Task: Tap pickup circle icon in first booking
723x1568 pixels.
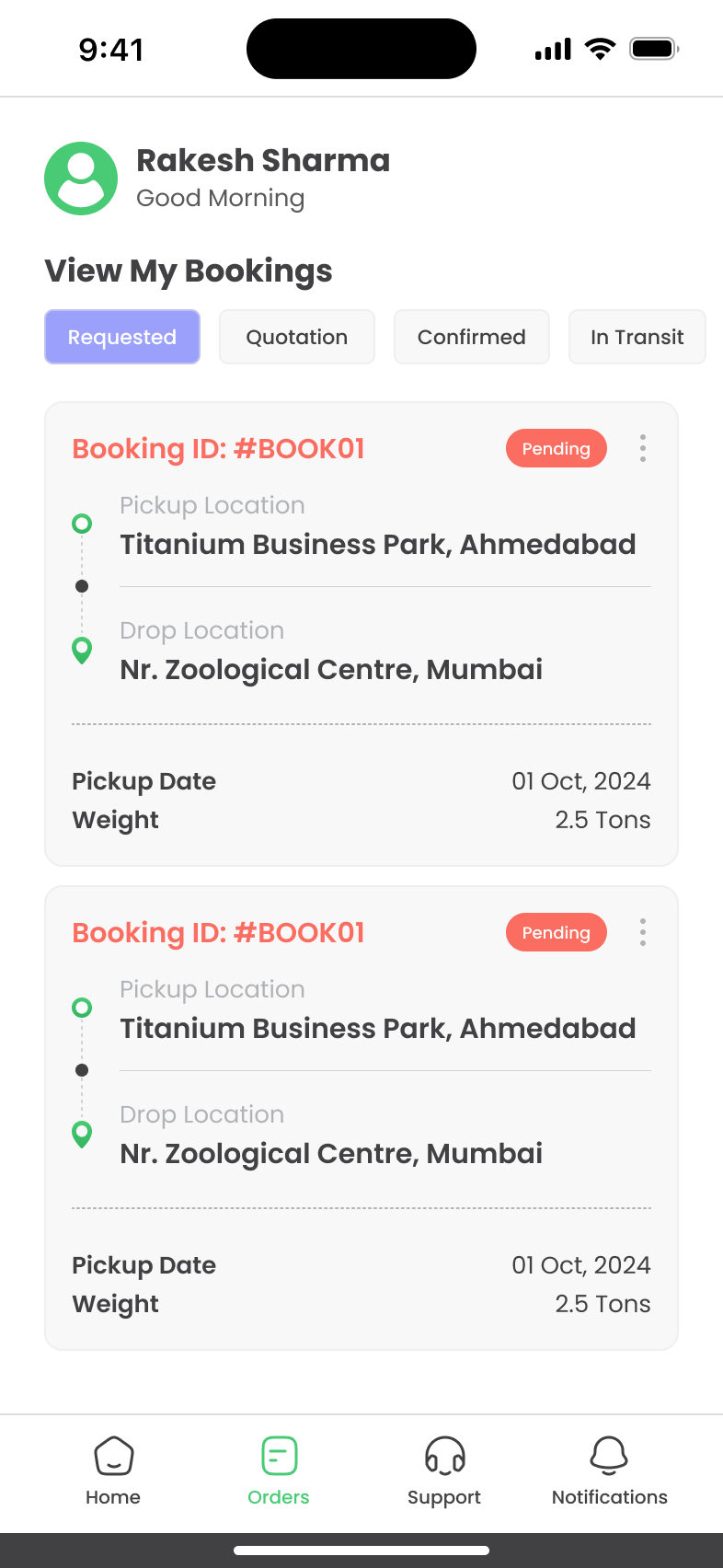Action: 82,524
